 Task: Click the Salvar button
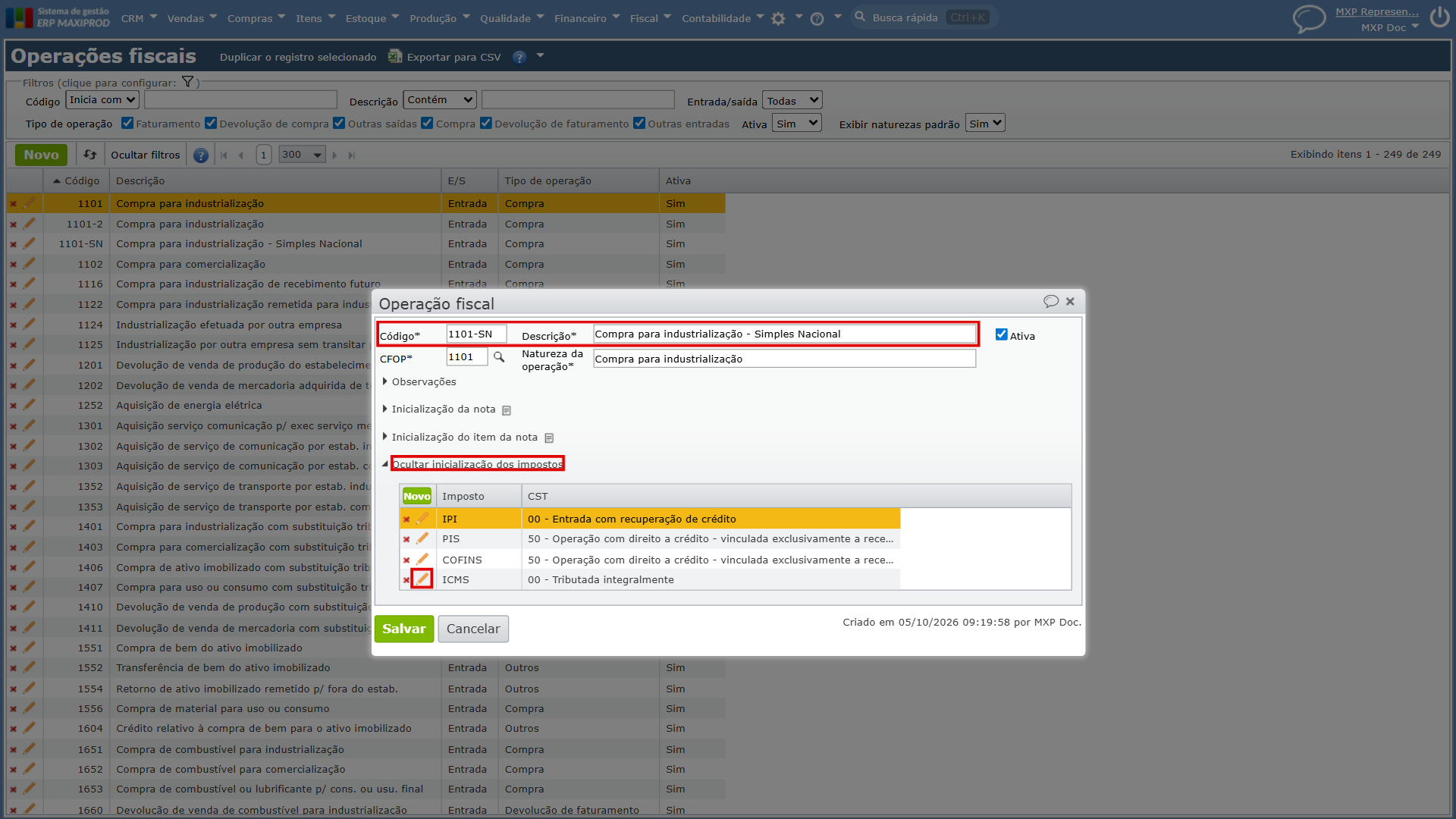coord(404,629)
